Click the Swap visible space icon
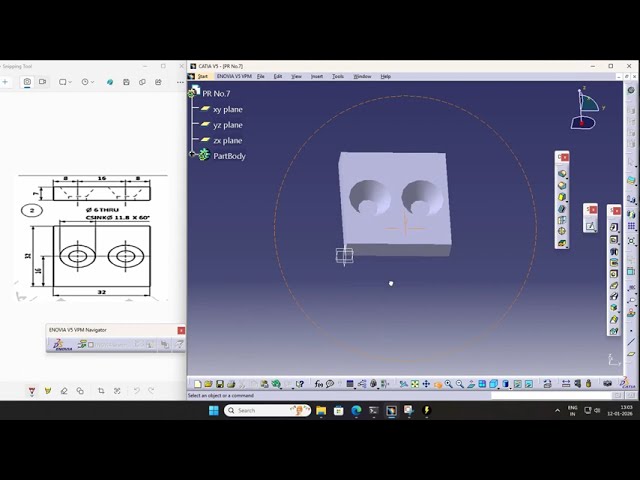This screenshot has height=480, width=640. pos(529,384)
